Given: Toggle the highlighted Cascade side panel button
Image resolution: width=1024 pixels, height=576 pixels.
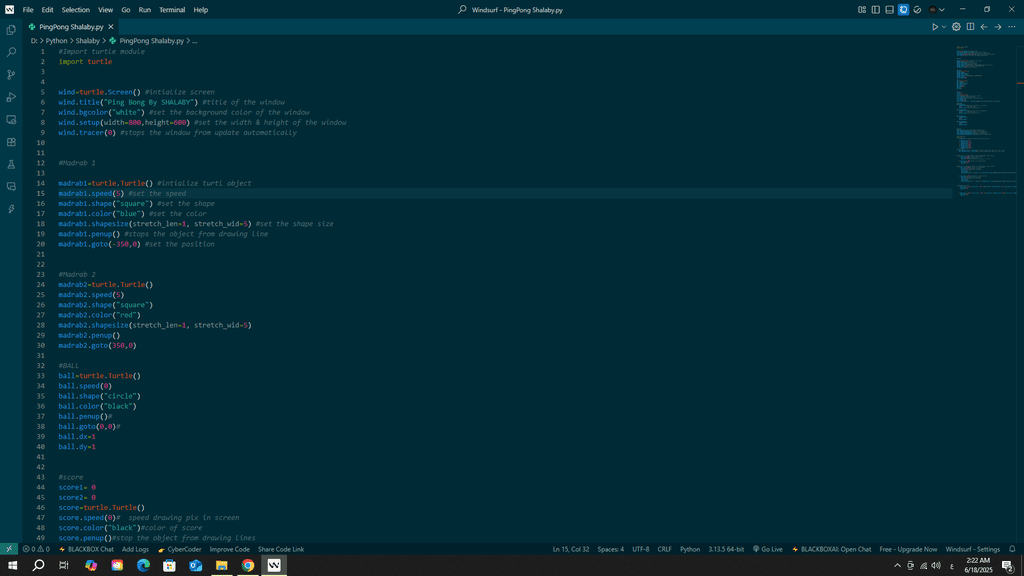Looking at the screenshot, I should tap(903, 10).
